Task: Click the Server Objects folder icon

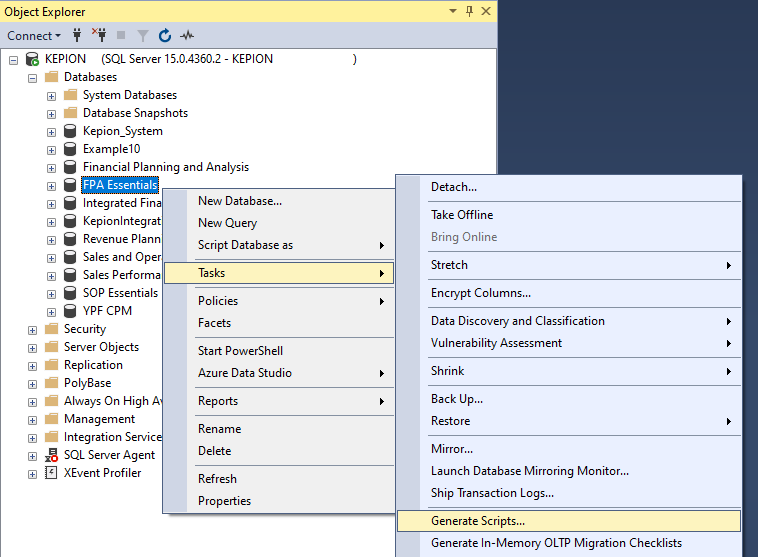Action: coord(51,347)
